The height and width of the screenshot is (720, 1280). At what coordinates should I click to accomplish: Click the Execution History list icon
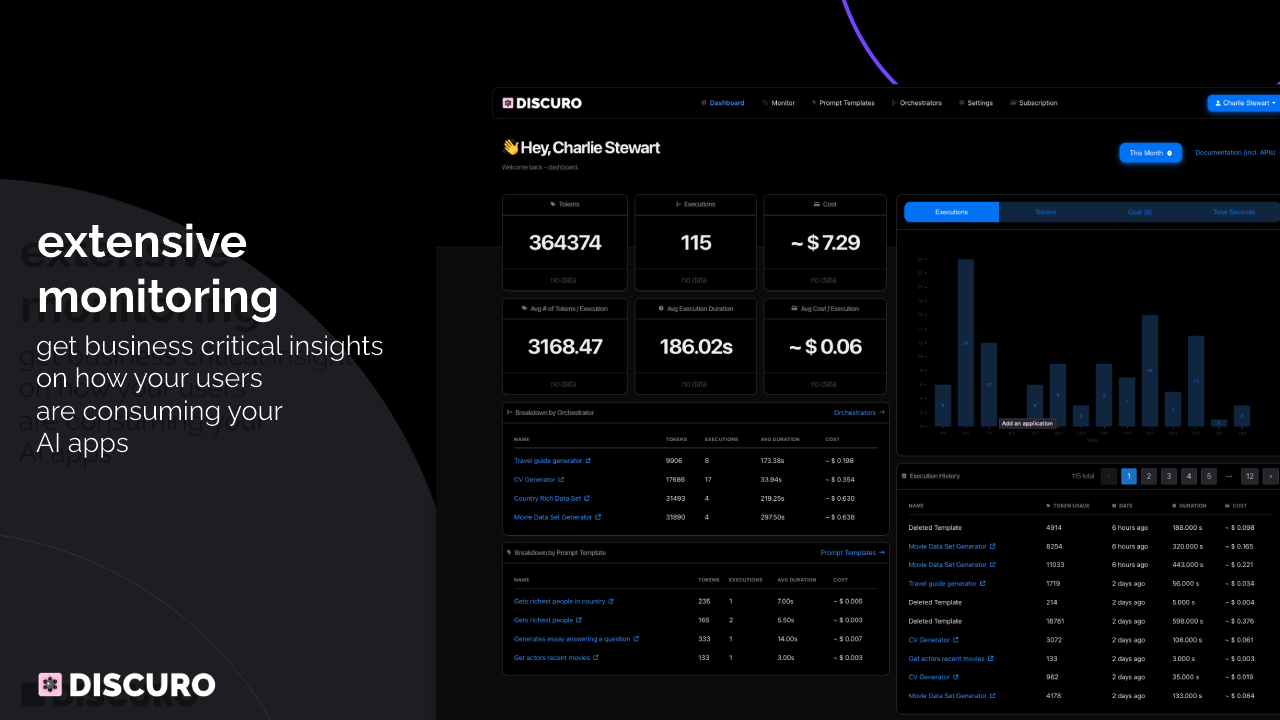904,476
